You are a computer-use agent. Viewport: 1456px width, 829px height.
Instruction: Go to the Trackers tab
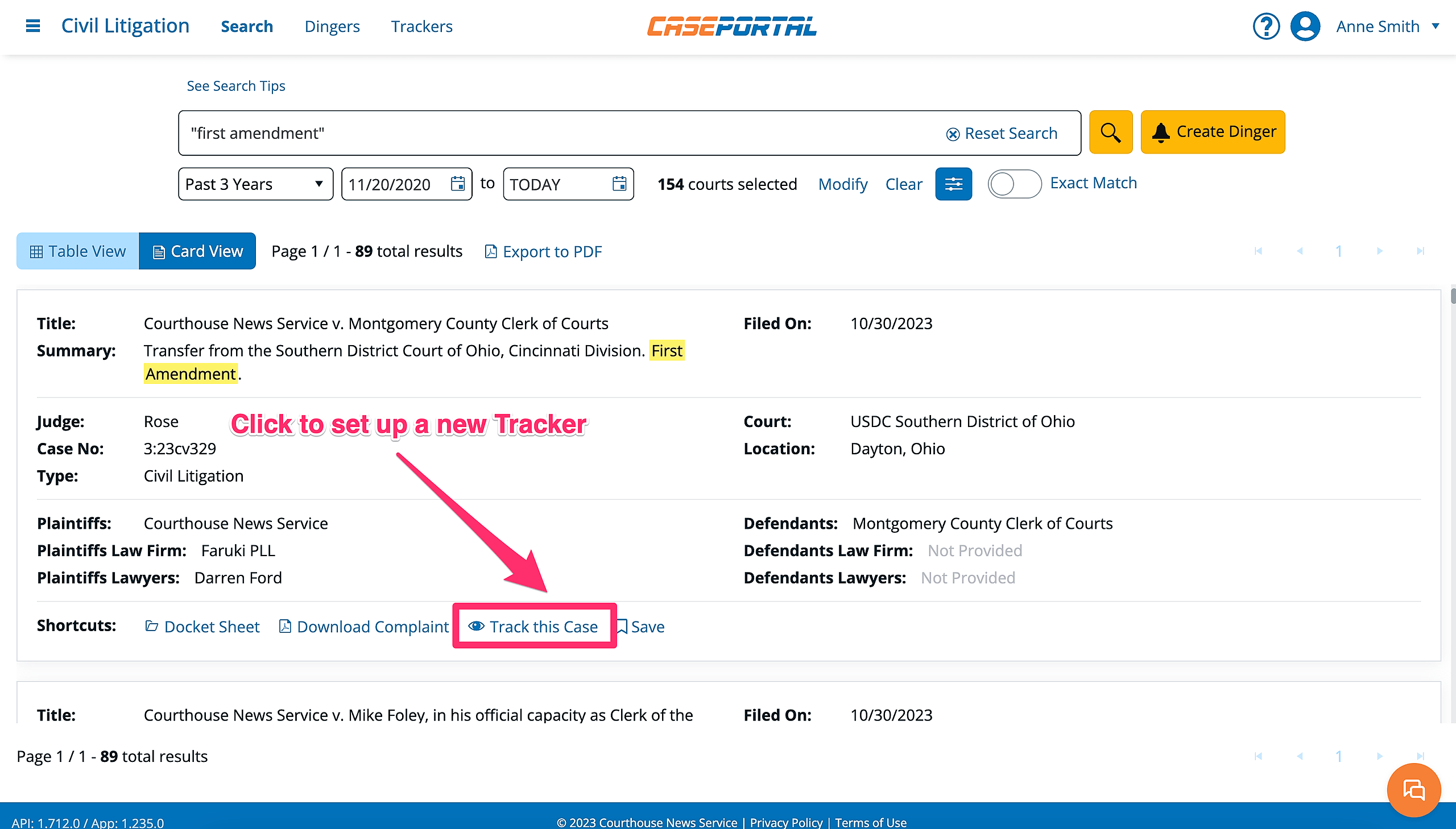coord(421,26)
